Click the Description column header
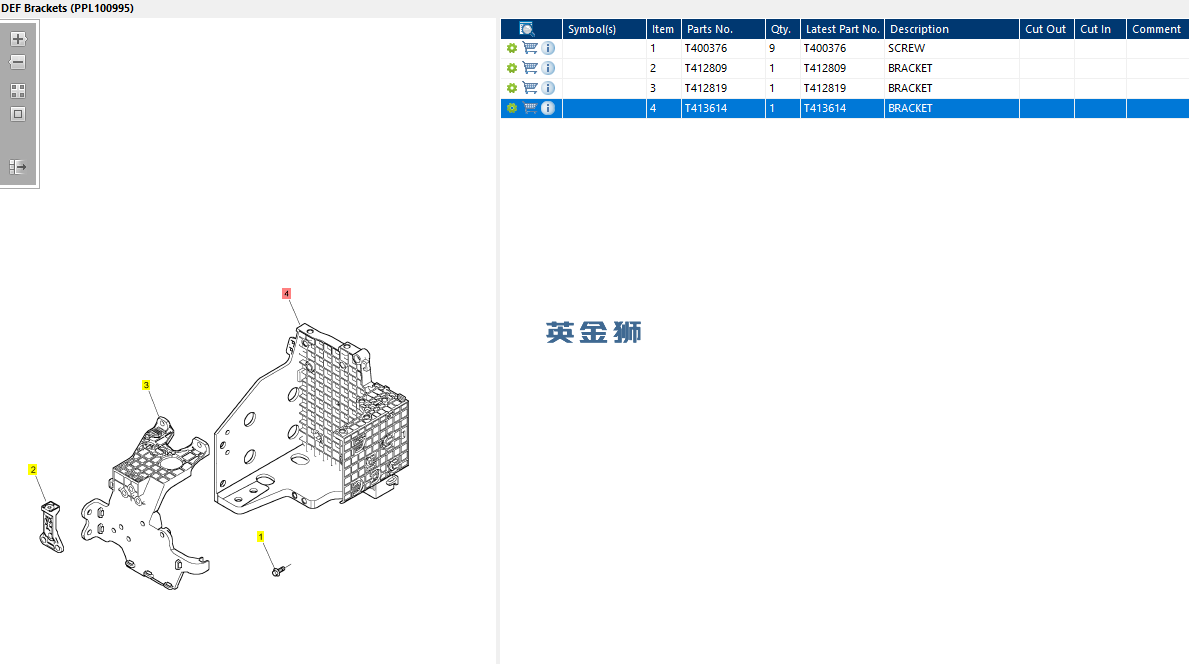This screenshot has width=1189, height=664. point(952,29)
